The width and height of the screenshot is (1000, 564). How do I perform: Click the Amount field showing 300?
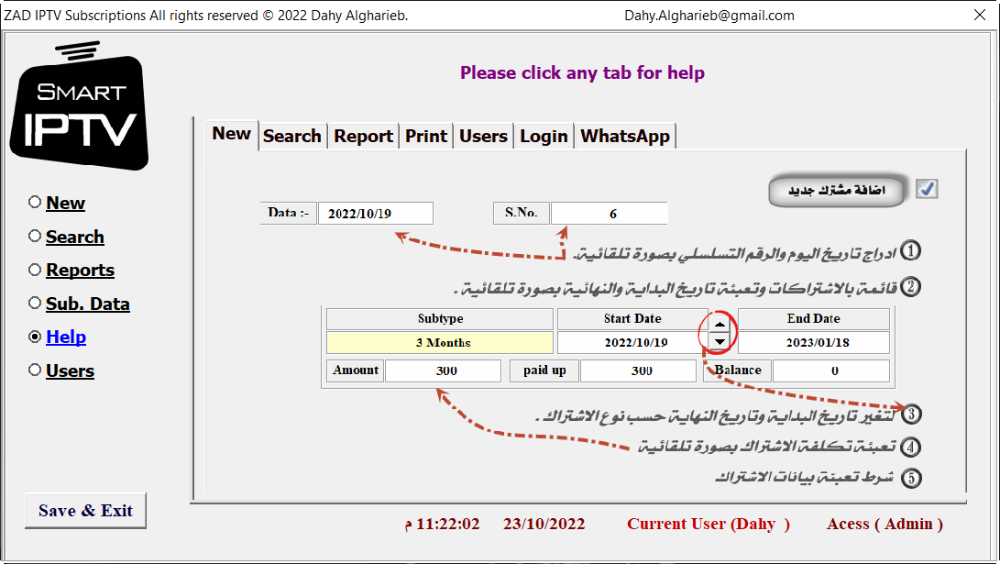click(443, 371)
